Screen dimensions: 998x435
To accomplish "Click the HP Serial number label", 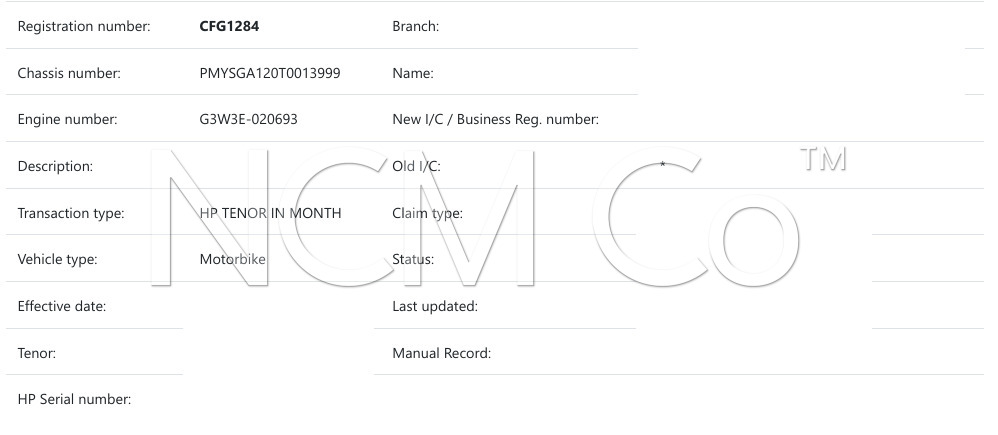I will [74, 399].
